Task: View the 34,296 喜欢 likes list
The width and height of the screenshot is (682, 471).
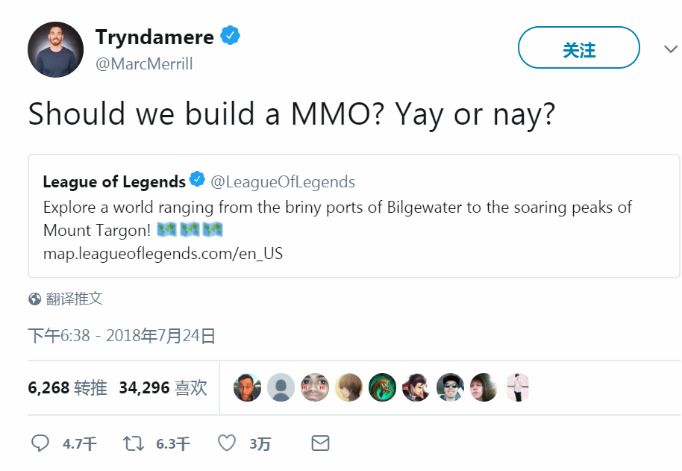Action: tap(163, 387)
